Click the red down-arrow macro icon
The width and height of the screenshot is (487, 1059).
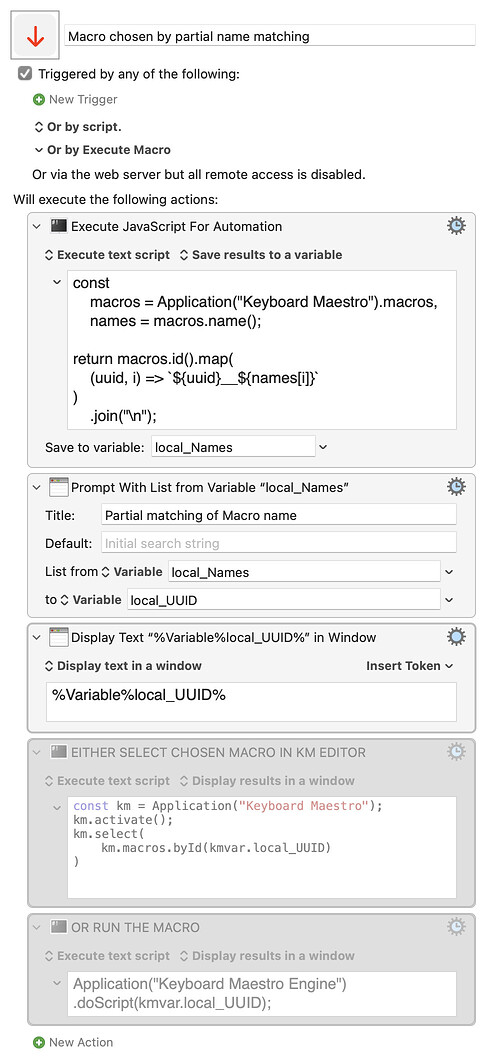click(35, 35)
